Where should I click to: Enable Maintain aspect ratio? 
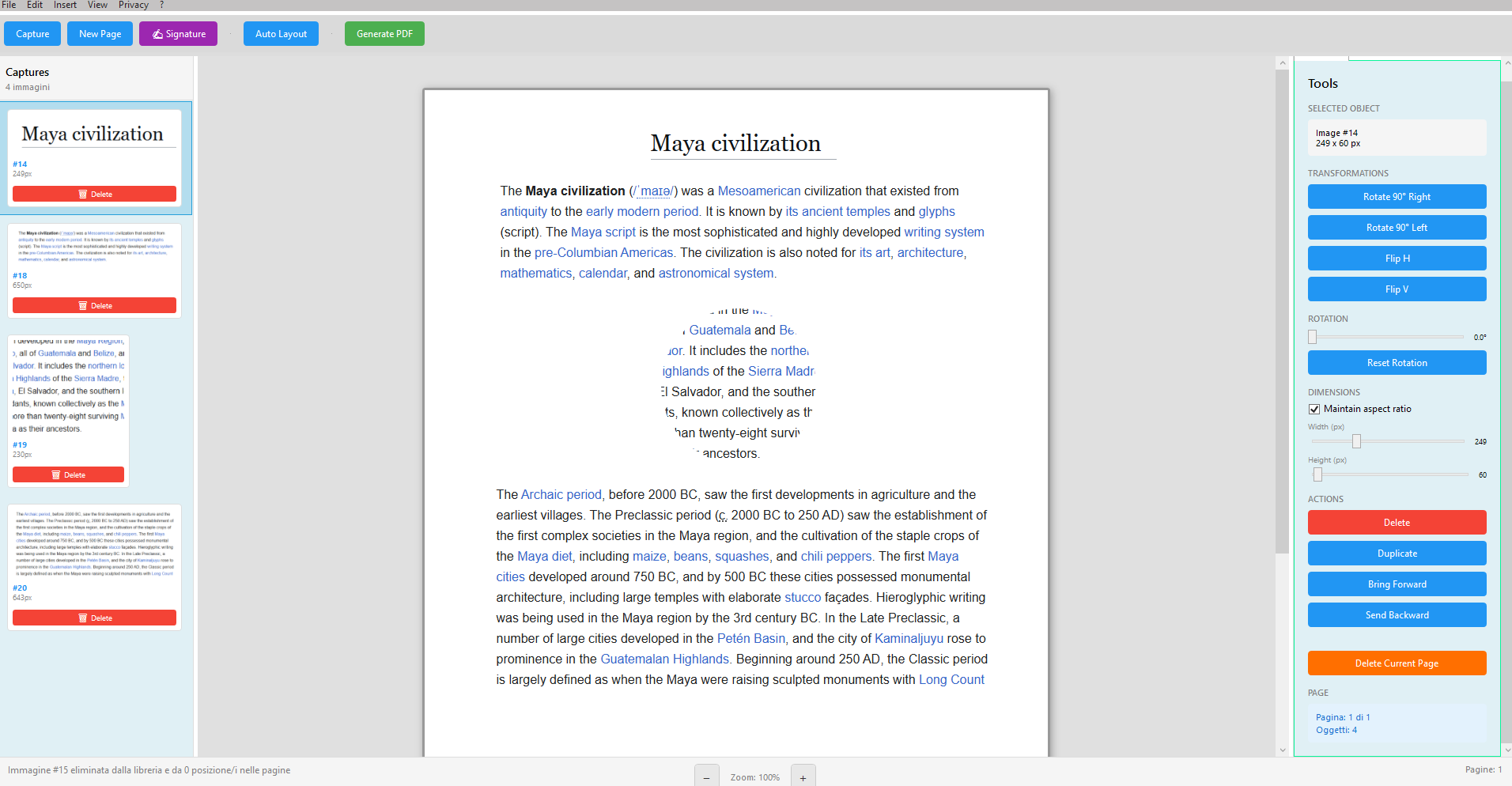[x=1314, y=409]
